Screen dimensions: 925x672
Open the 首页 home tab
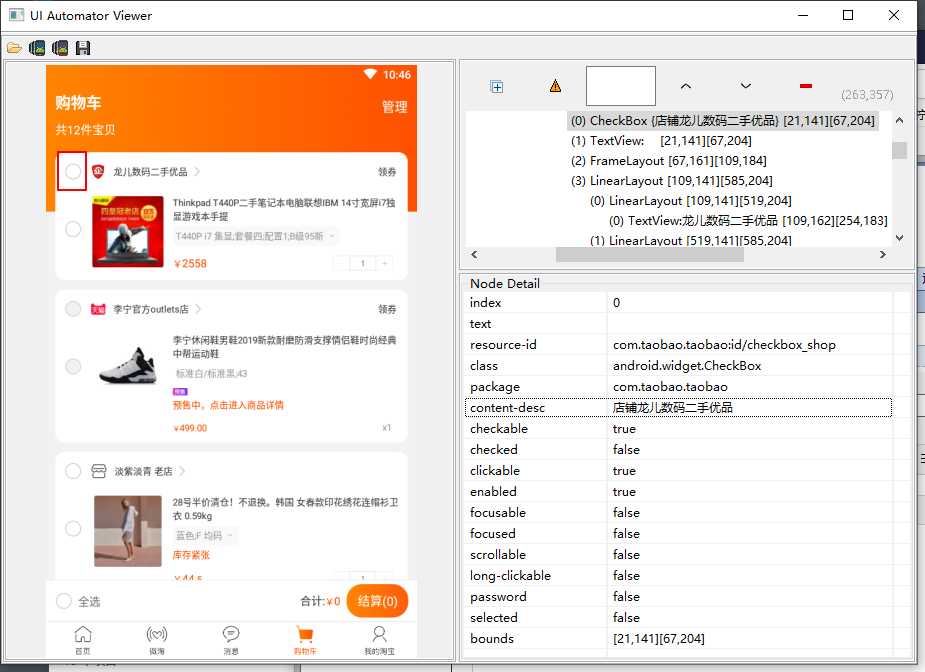(x=83, y=640)
